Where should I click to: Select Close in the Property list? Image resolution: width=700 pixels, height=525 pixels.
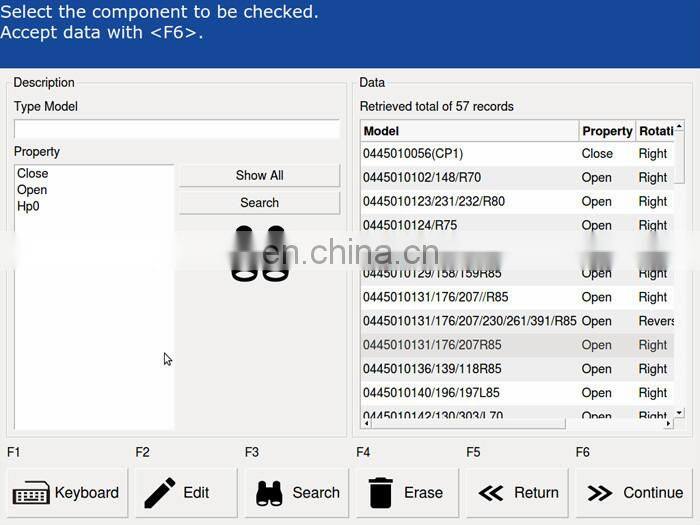33,174
